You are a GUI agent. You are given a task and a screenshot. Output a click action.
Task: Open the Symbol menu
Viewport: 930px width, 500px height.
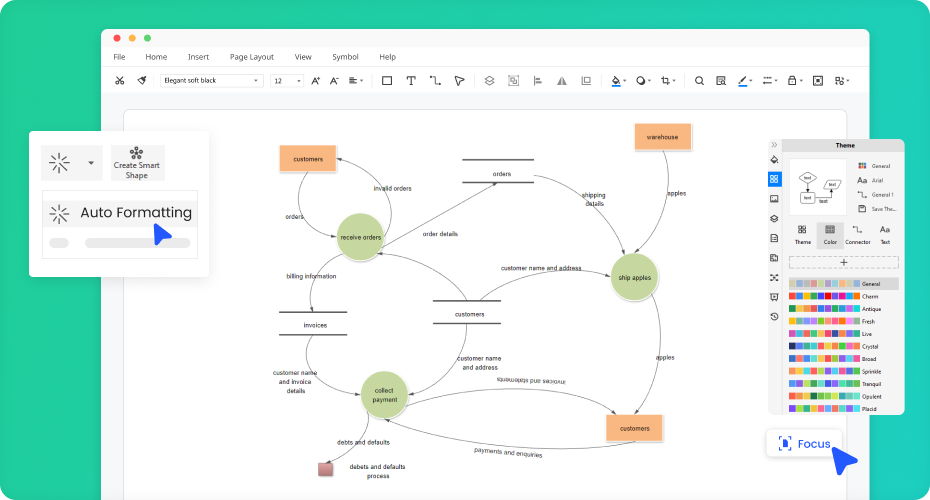point(345,57)
